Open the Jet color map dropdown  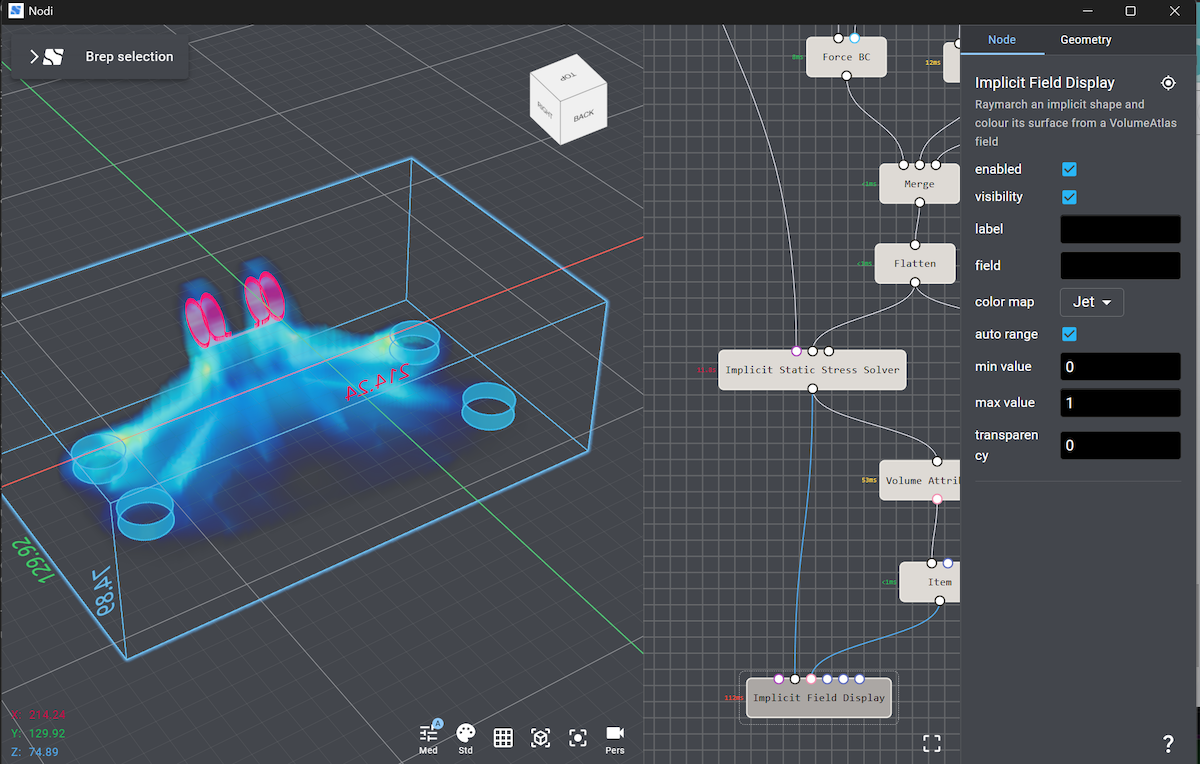(1092, 301)
